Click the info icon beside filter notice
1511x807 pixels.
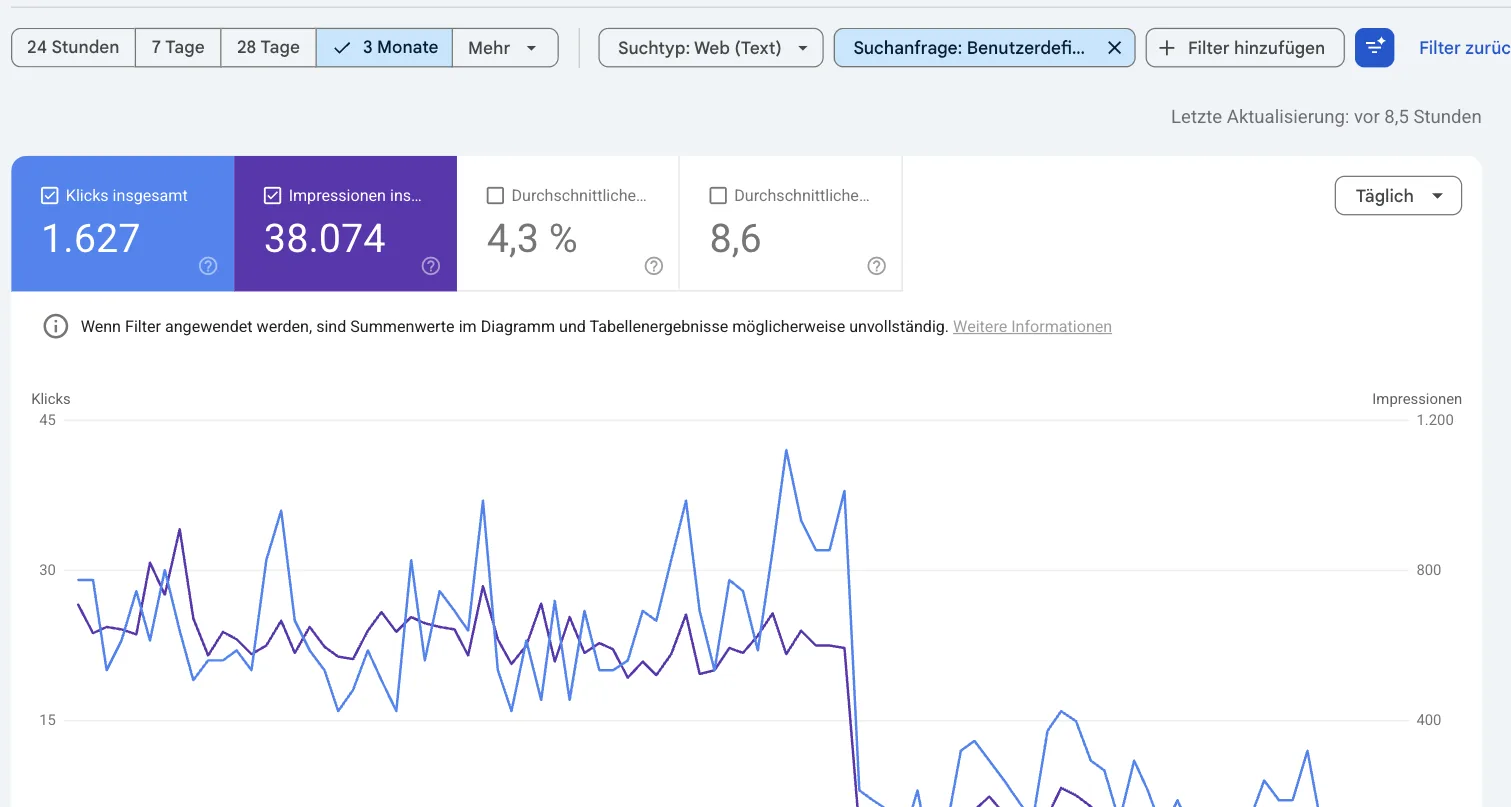coord(56,326)
